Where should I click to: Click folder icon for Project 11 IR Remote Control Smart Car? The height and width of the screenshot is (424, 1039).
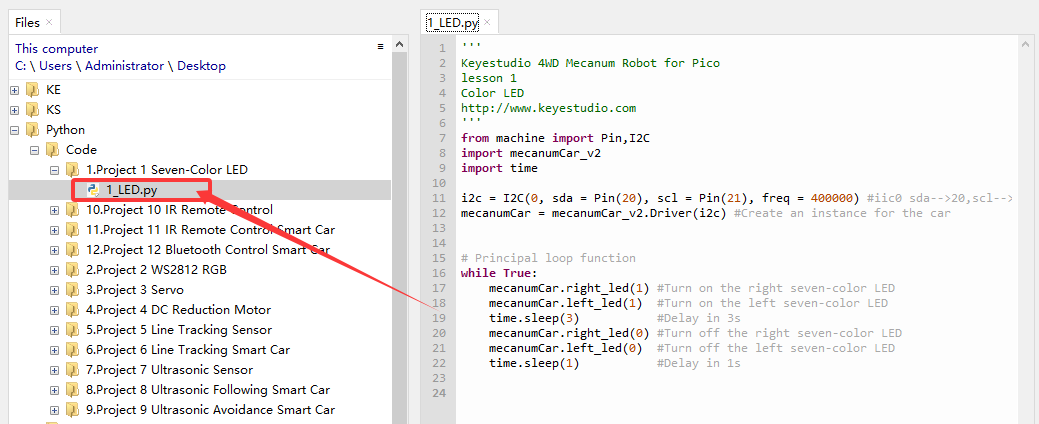tap(72, 230)
